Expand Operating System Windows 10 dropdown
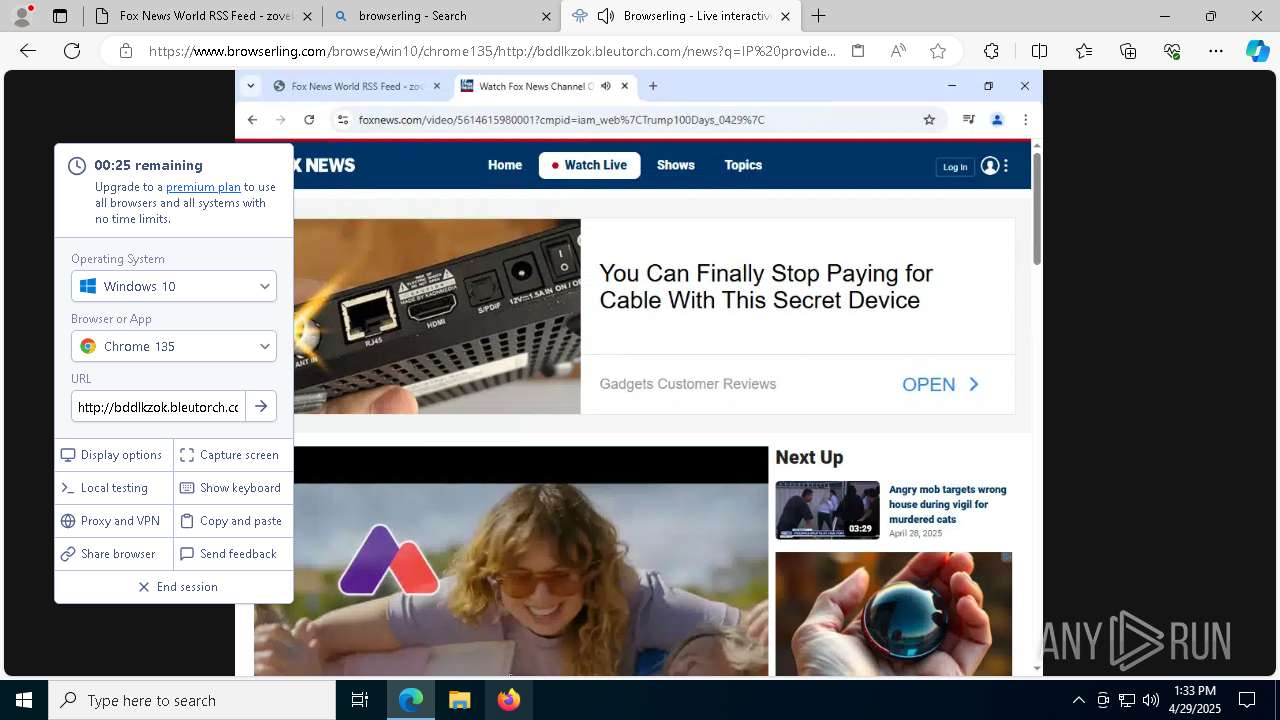 (174, 286)
